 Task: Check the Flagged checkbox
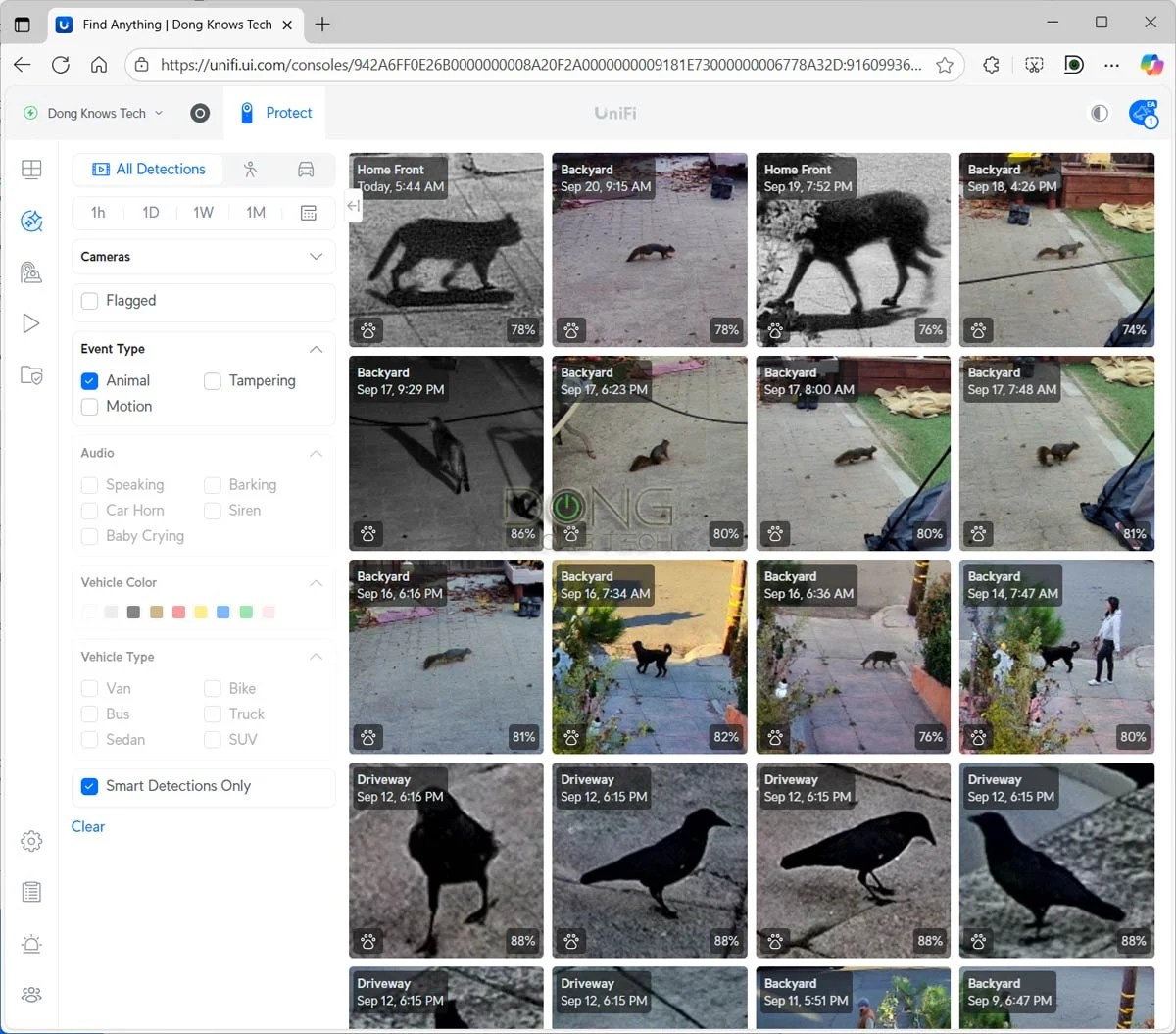(89, 301)
